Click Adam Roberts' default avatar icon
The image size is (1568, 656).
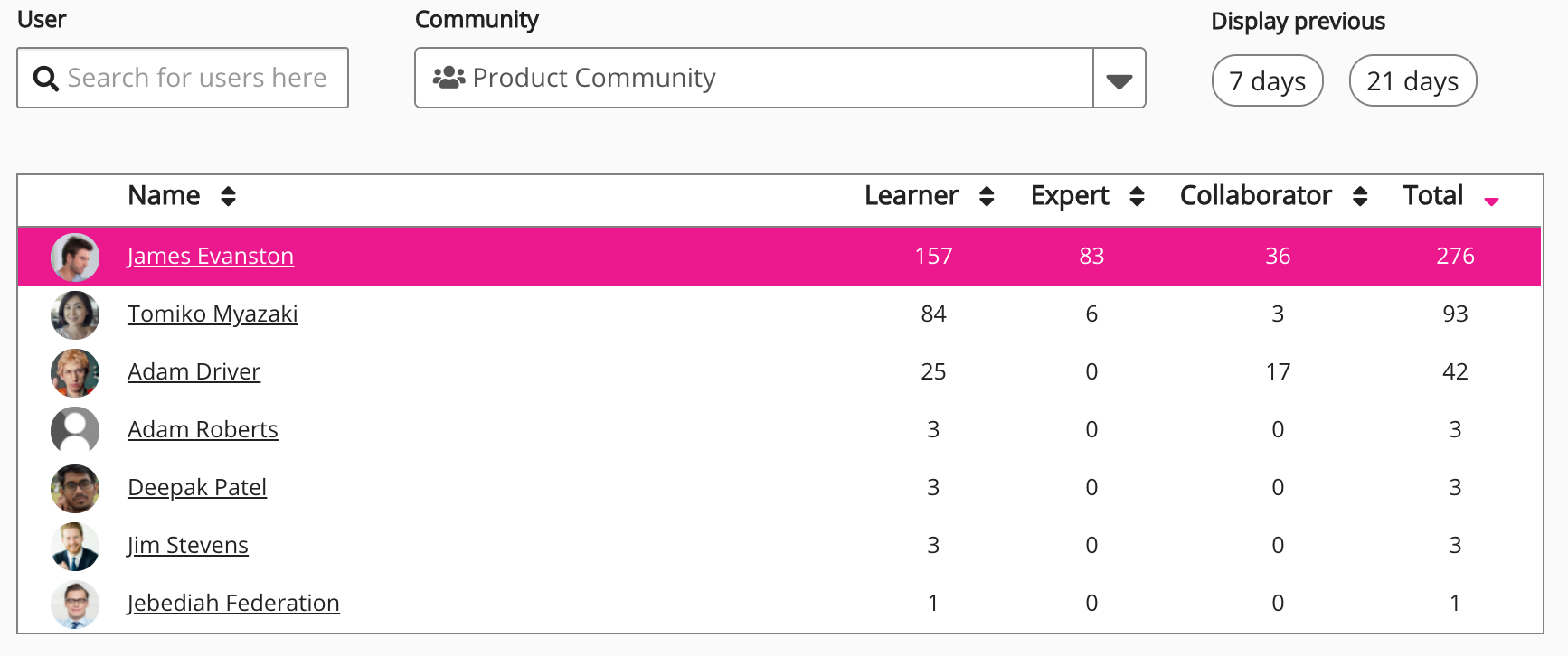coord(75,430)
